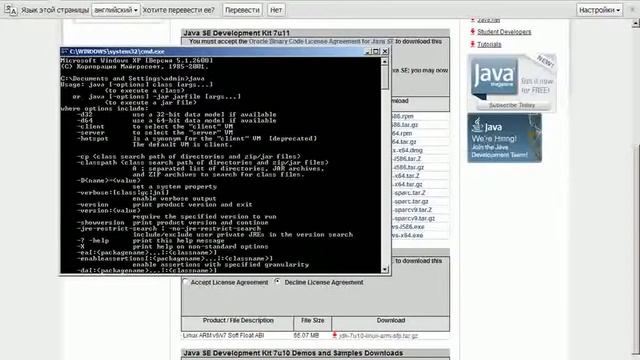
Task: Click the Java Magazine banner logo
Action: (x=494, y=76)
